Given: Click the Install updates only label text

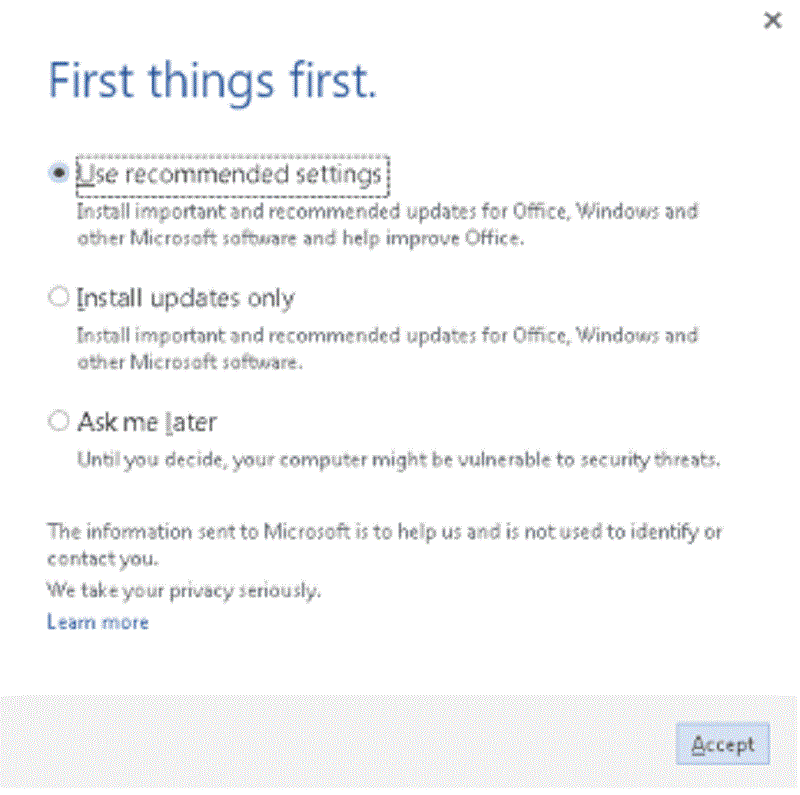Looking at the screenshot, I should (x=185, y=297).
